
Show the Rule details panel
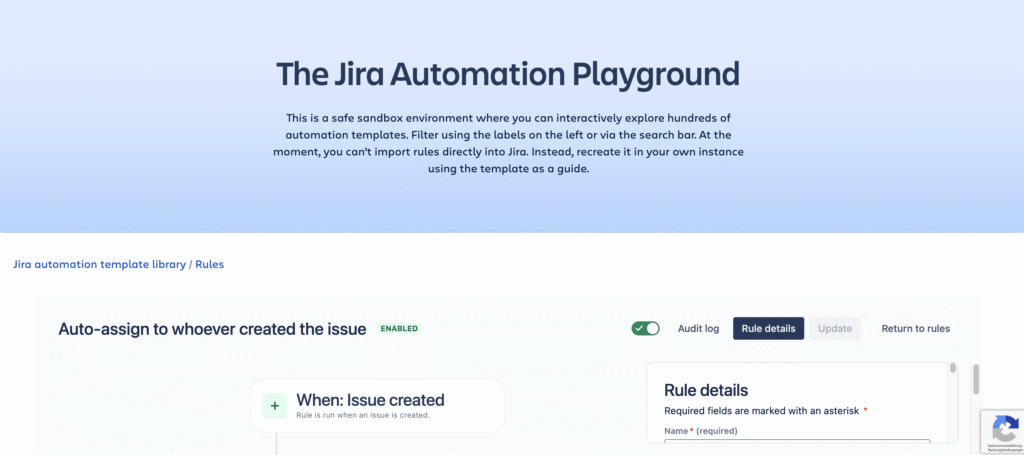pyautogui.click(x=768, y=328)
